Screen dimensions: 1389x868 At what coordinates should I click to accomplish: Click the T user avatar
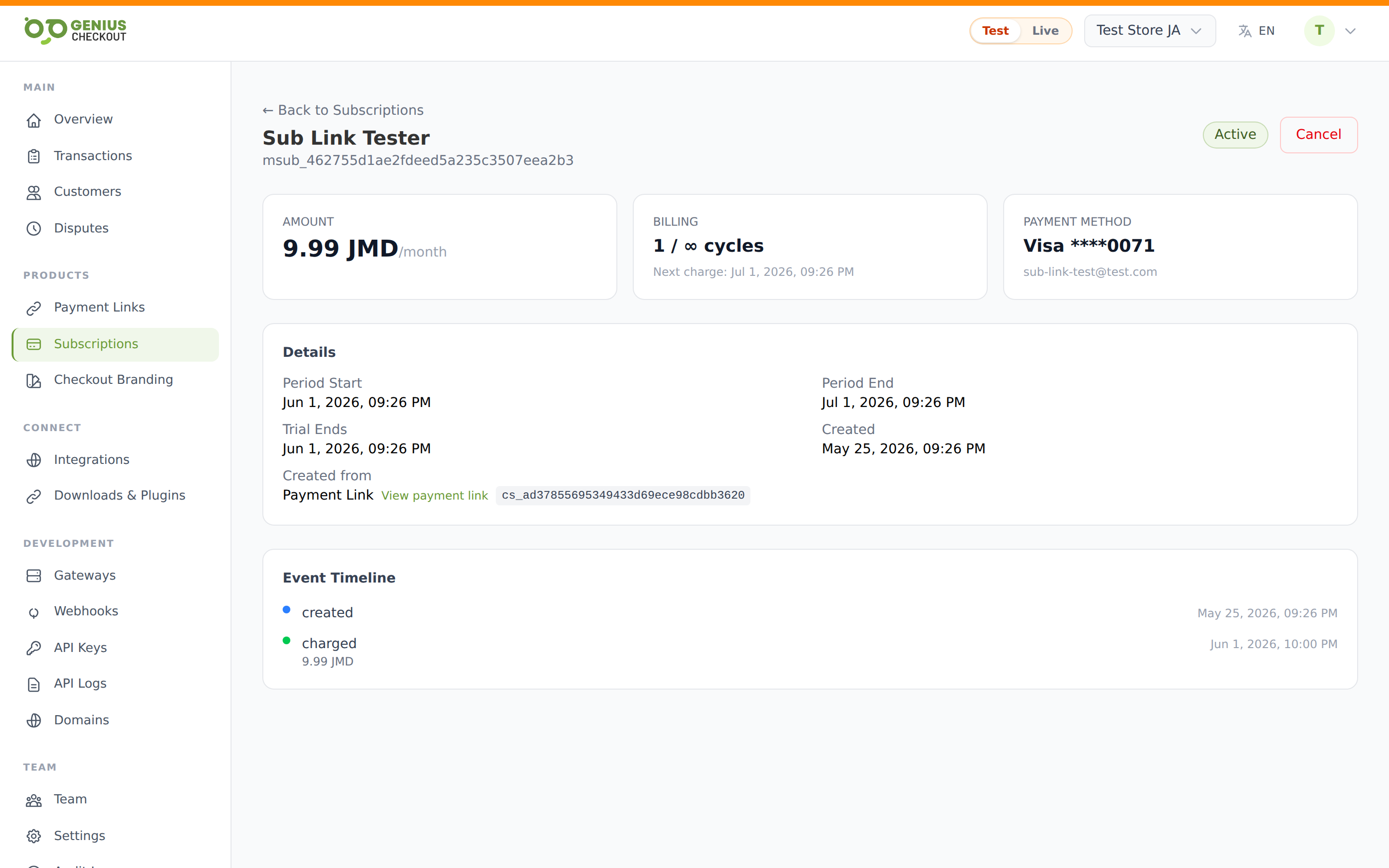pyautogui.click(x=1319, y=30)
